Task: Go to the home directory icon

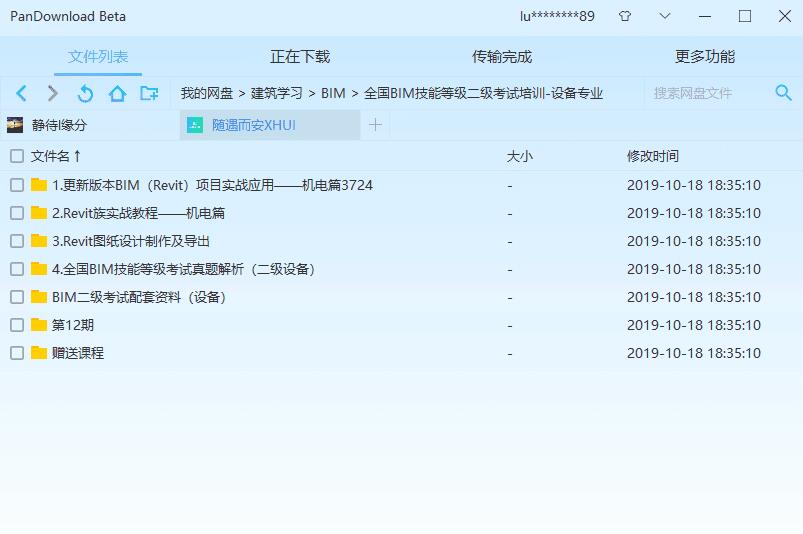Action: tap(117, 93)
